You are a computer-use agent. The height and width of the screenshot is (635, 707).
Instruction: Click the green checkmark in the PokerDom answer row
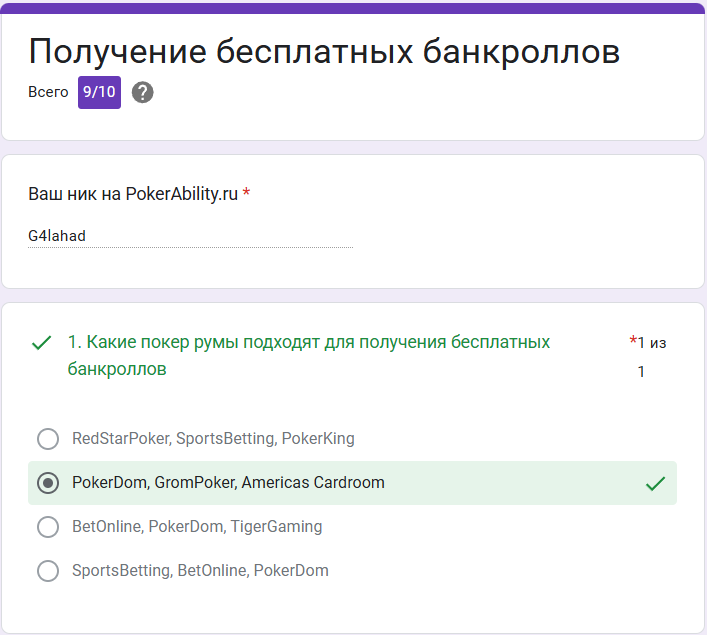pos(655,483)
